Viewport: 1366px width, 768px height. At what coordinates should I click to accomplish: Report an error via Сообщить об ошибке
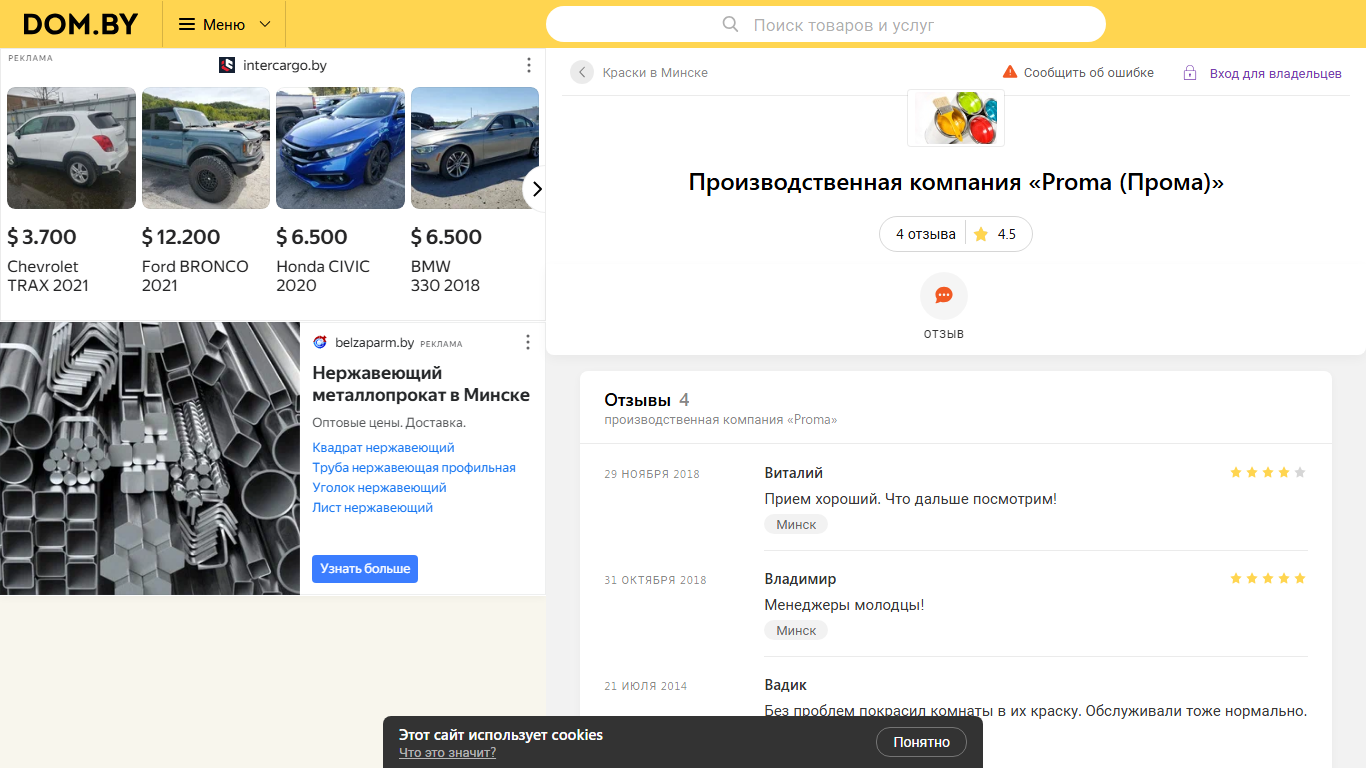pos(1088,73)
